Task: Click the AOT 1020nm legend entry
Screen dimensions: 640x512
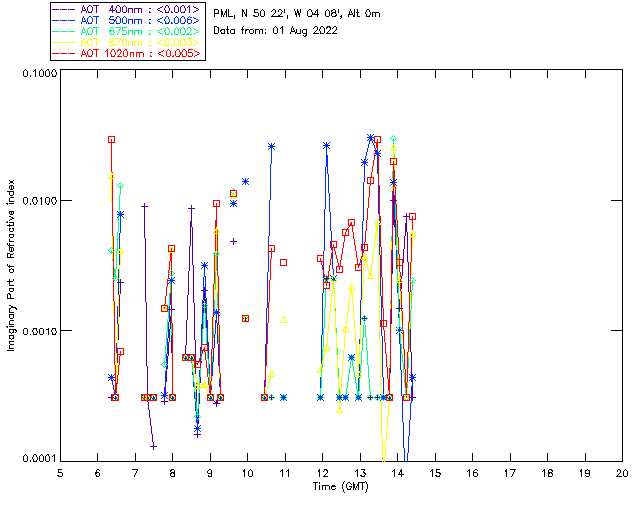Action: (x=127, y=53)
